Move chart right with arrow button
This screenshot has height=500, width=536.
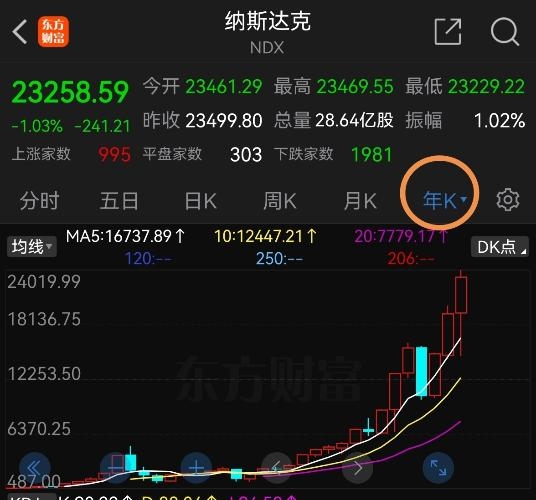(x=358, y=468)
